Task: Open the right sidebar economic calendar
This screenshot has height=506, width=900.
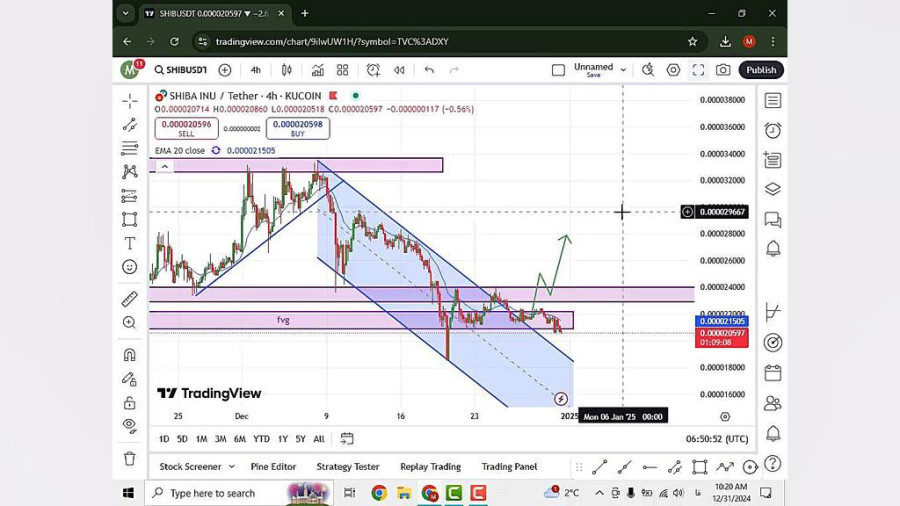Action: click(x=773, y=373)
